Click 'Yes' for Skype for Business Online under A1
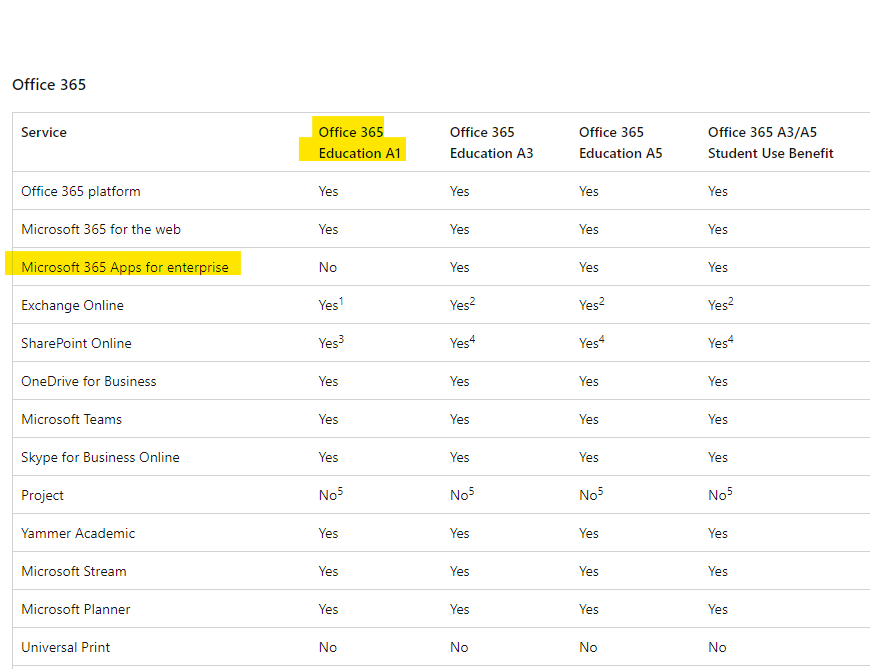Image resolution: width=870 pixels, height=669 pixels. (x=328, y=457)
